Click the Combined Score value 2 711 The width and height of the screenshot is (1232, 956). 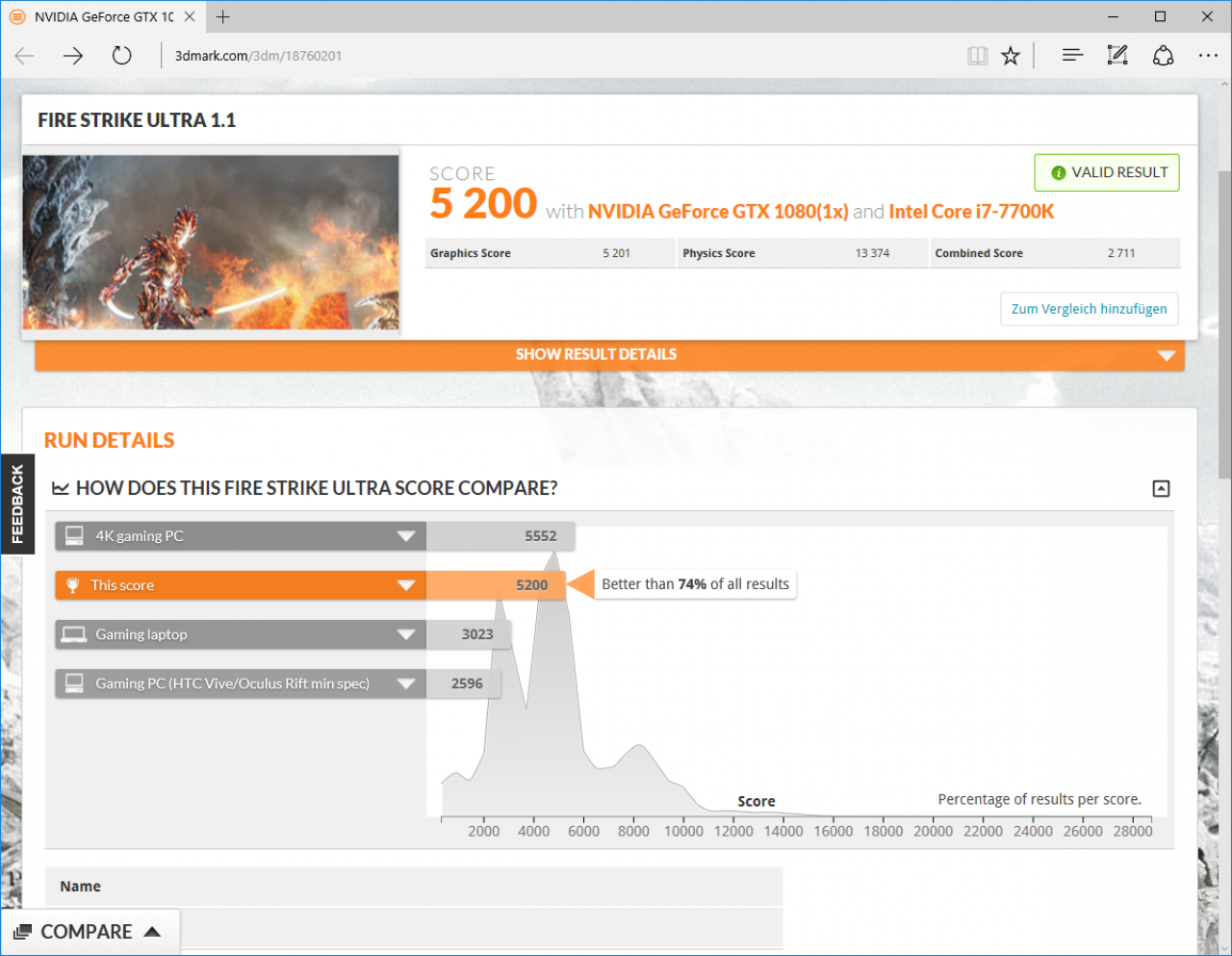tap(1121, 253)
